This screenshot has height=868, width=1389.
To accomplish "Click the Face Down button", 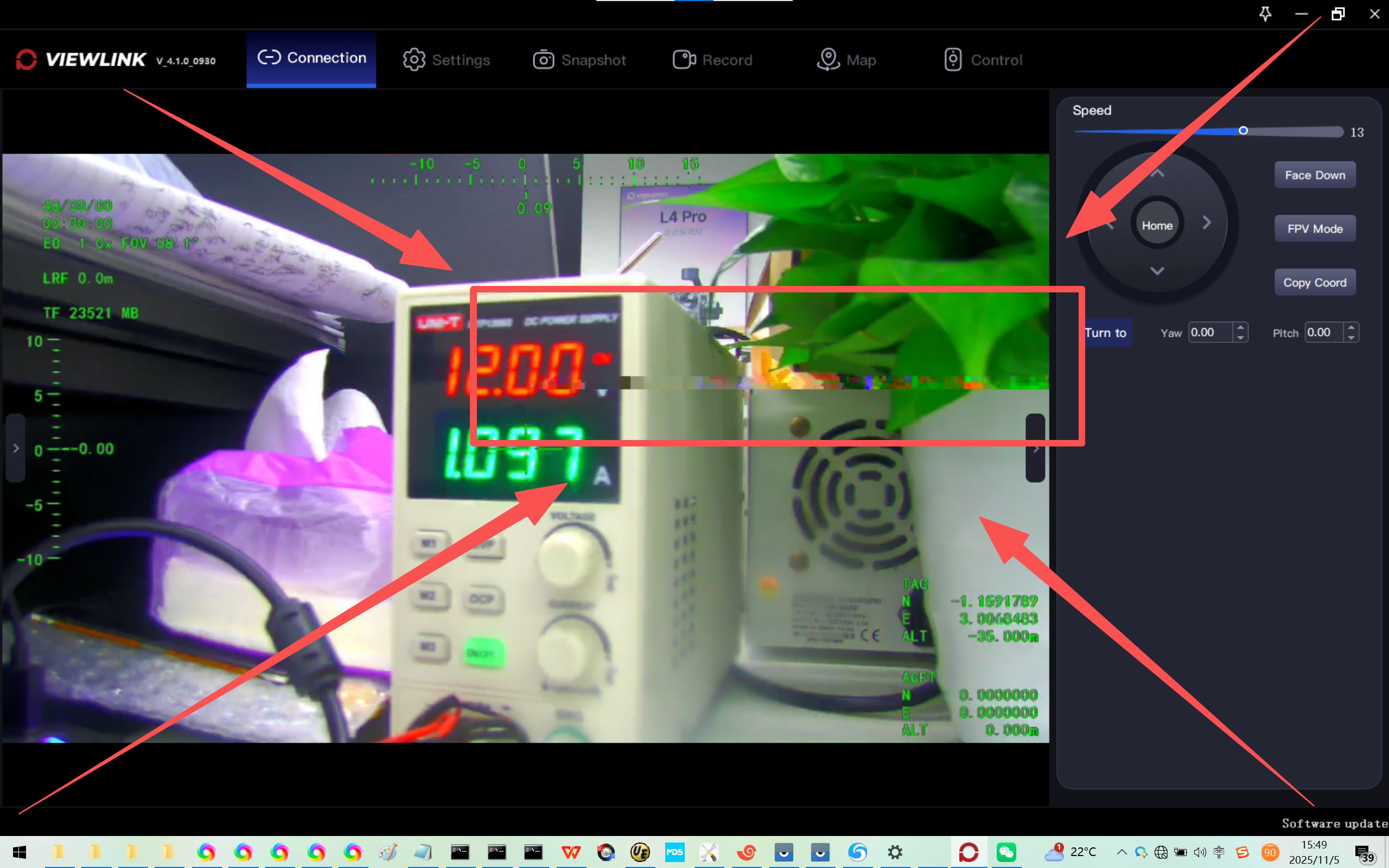I will coord(1314,175).
